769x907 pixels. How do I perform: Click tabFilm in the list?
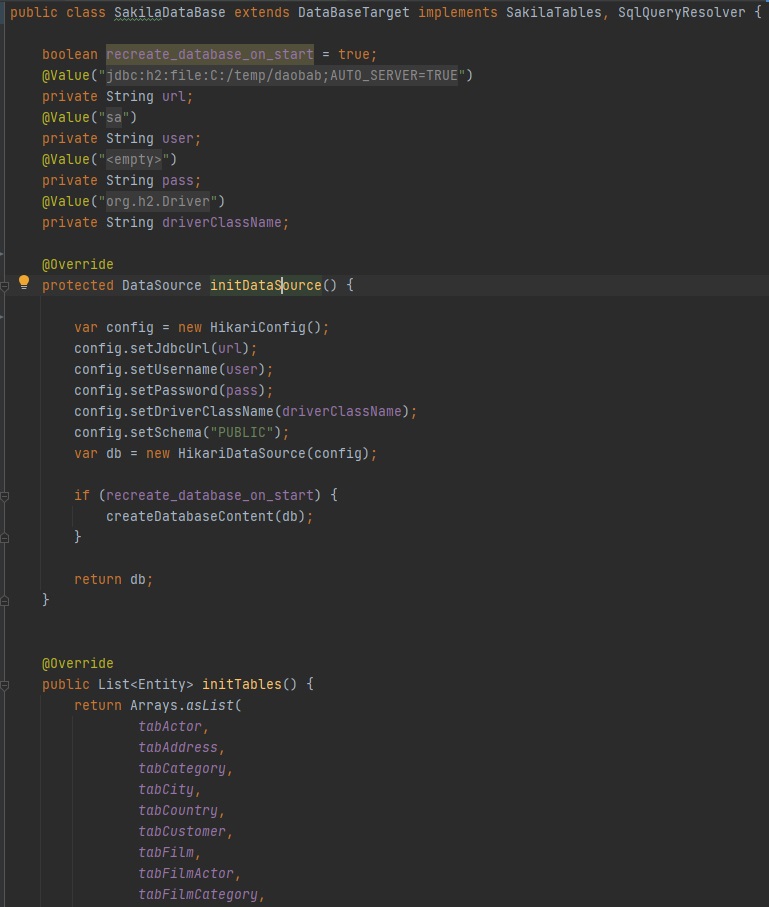click(x=166, y=853)
